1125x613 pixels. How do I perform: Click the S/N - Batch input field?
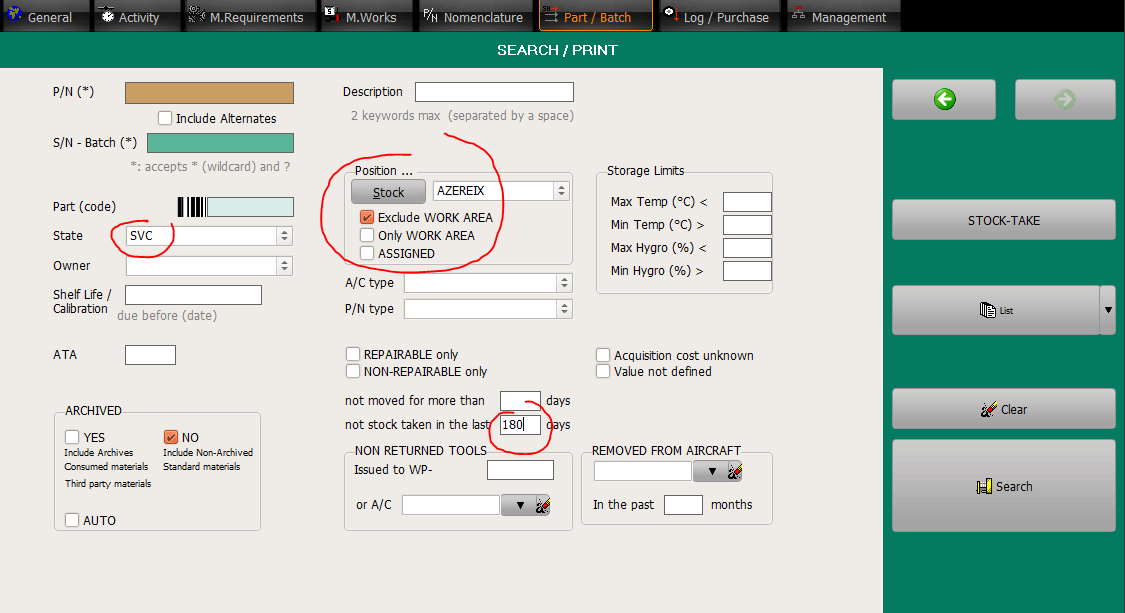click(220, 143)
